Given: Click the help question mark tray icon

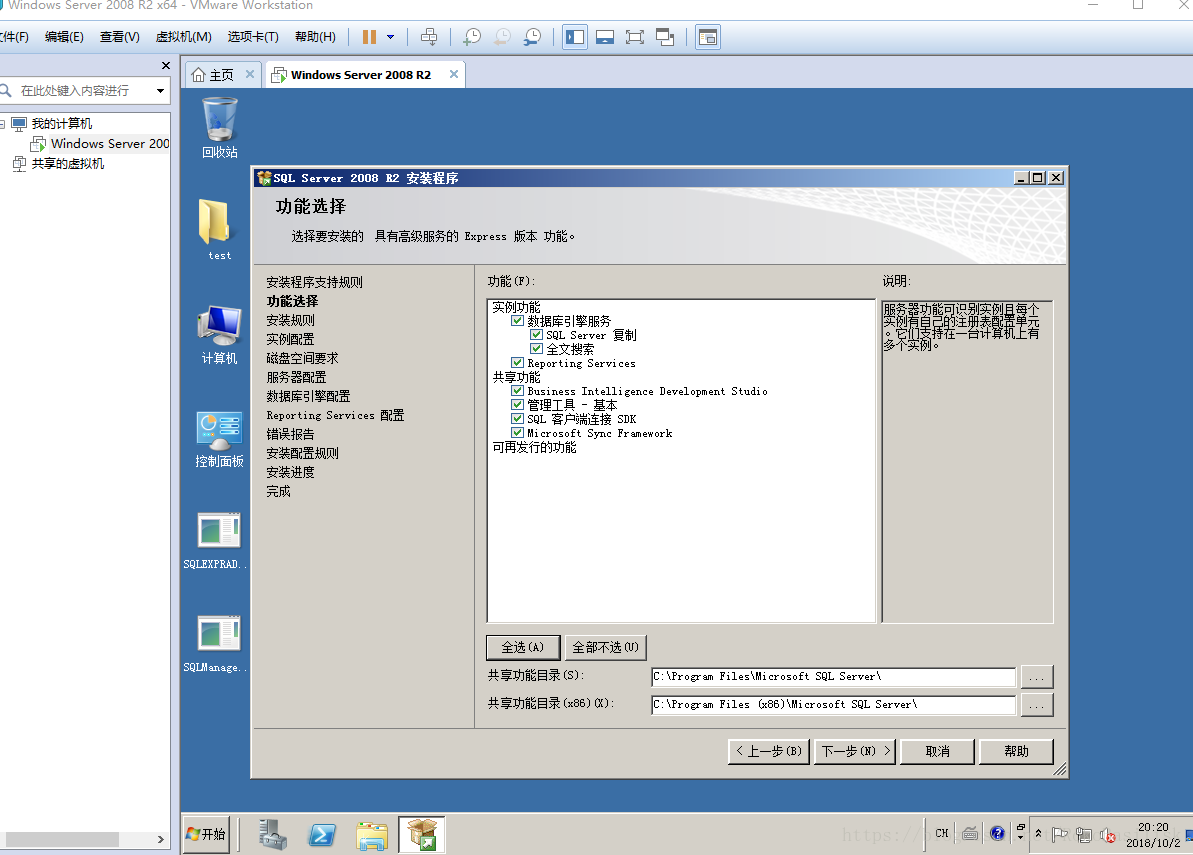Looking at the screenshot, I should click(997, 834).
